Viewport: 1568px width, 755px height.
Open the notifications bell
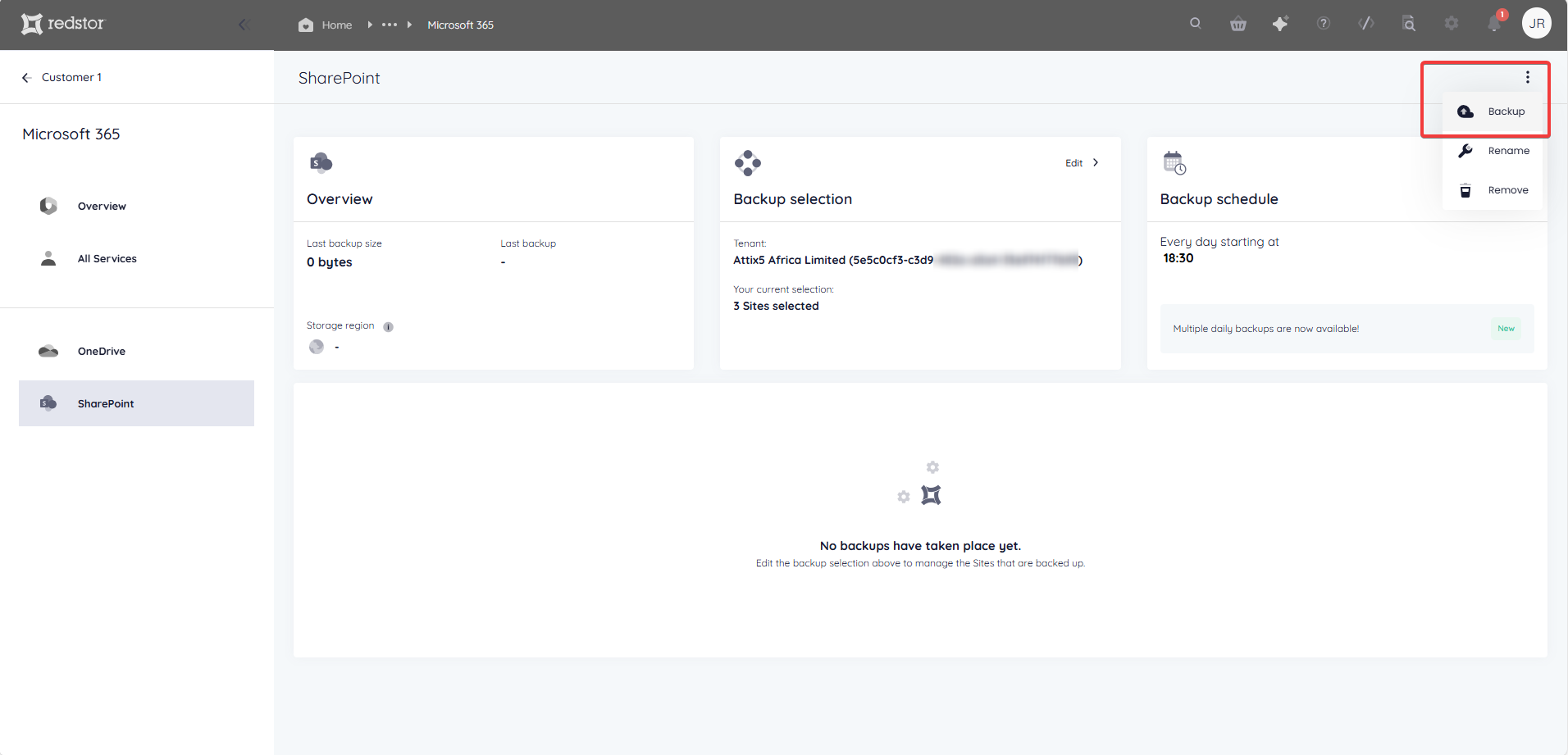[1494, 23]
